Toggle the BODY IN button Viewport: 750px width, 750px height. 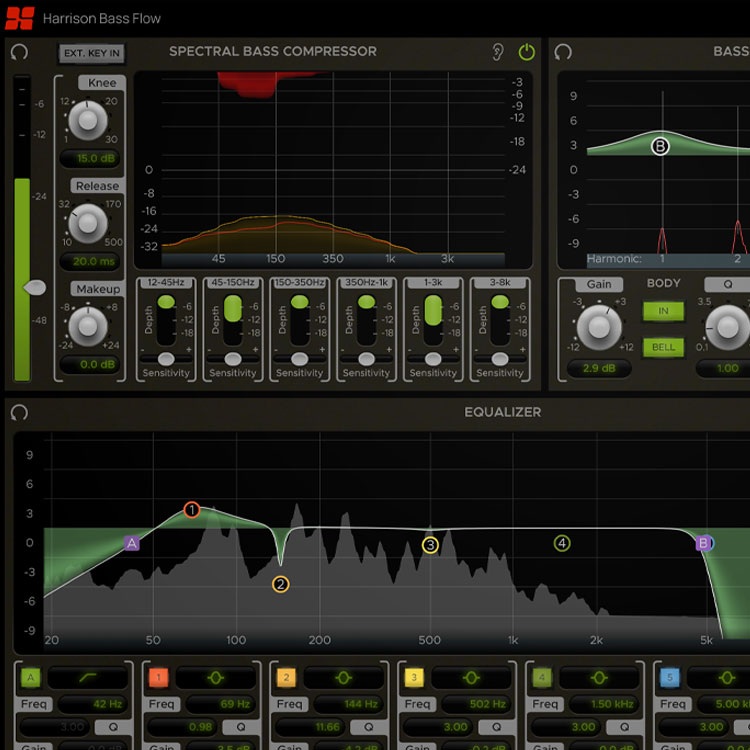663,311
